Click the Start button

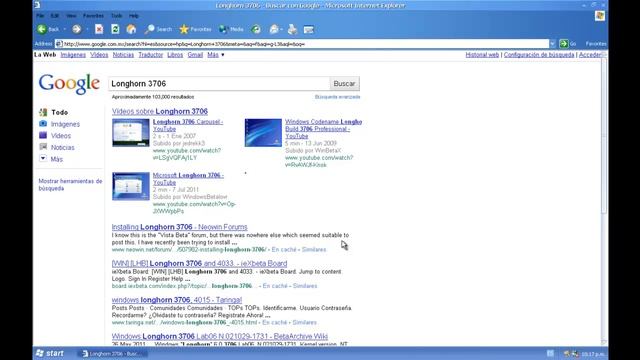[x=50, y=353]
